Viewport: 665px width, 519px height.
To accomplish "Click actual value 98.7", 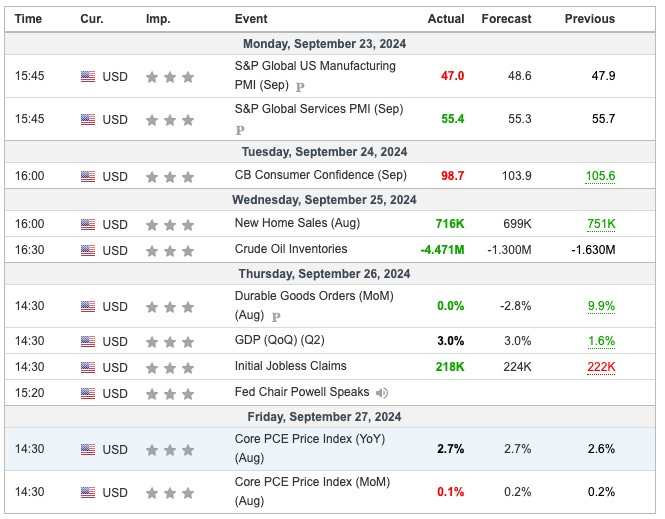I will click(453, 176).
